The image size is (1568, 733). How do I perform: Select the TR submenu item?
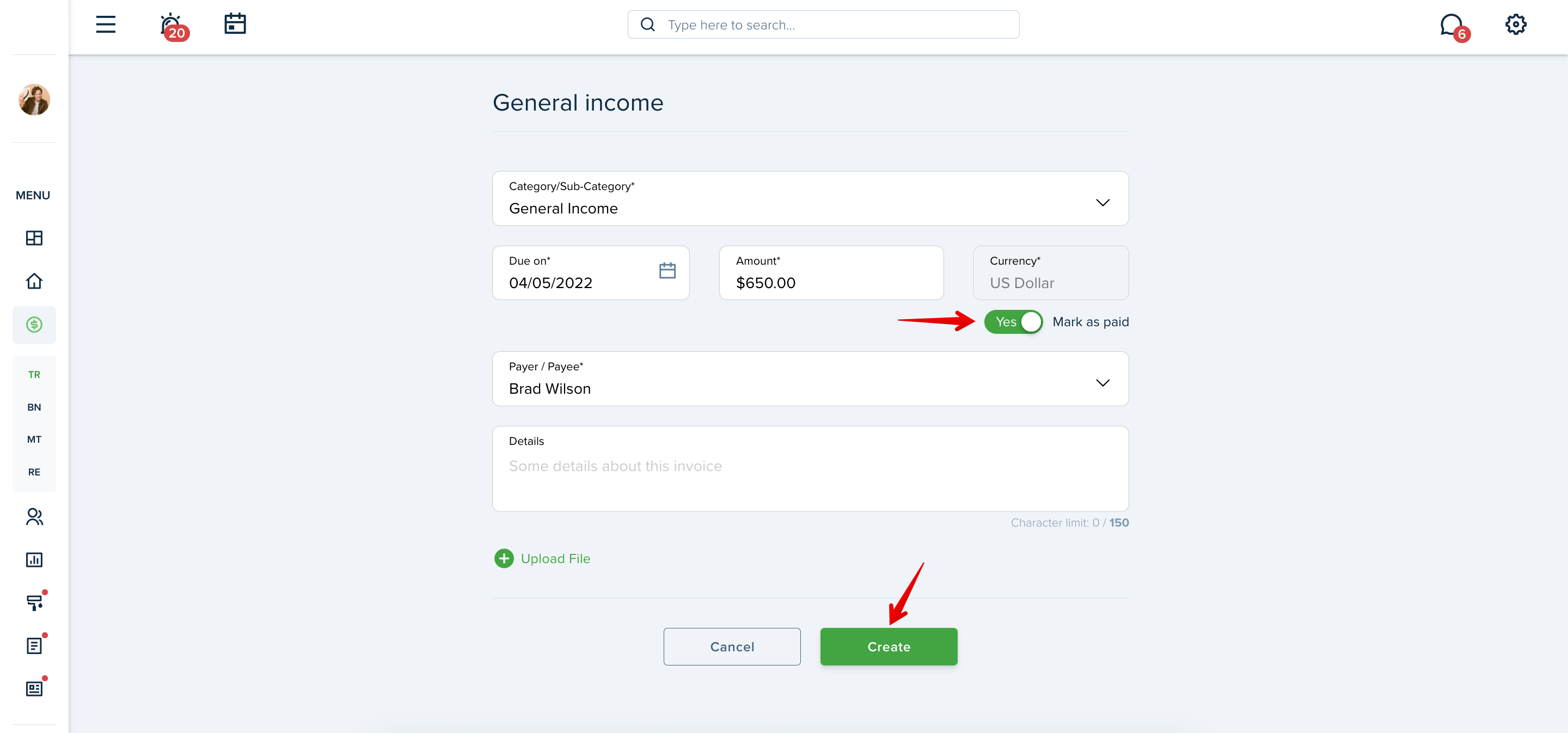pyautogui.click(x=34, y=375)
